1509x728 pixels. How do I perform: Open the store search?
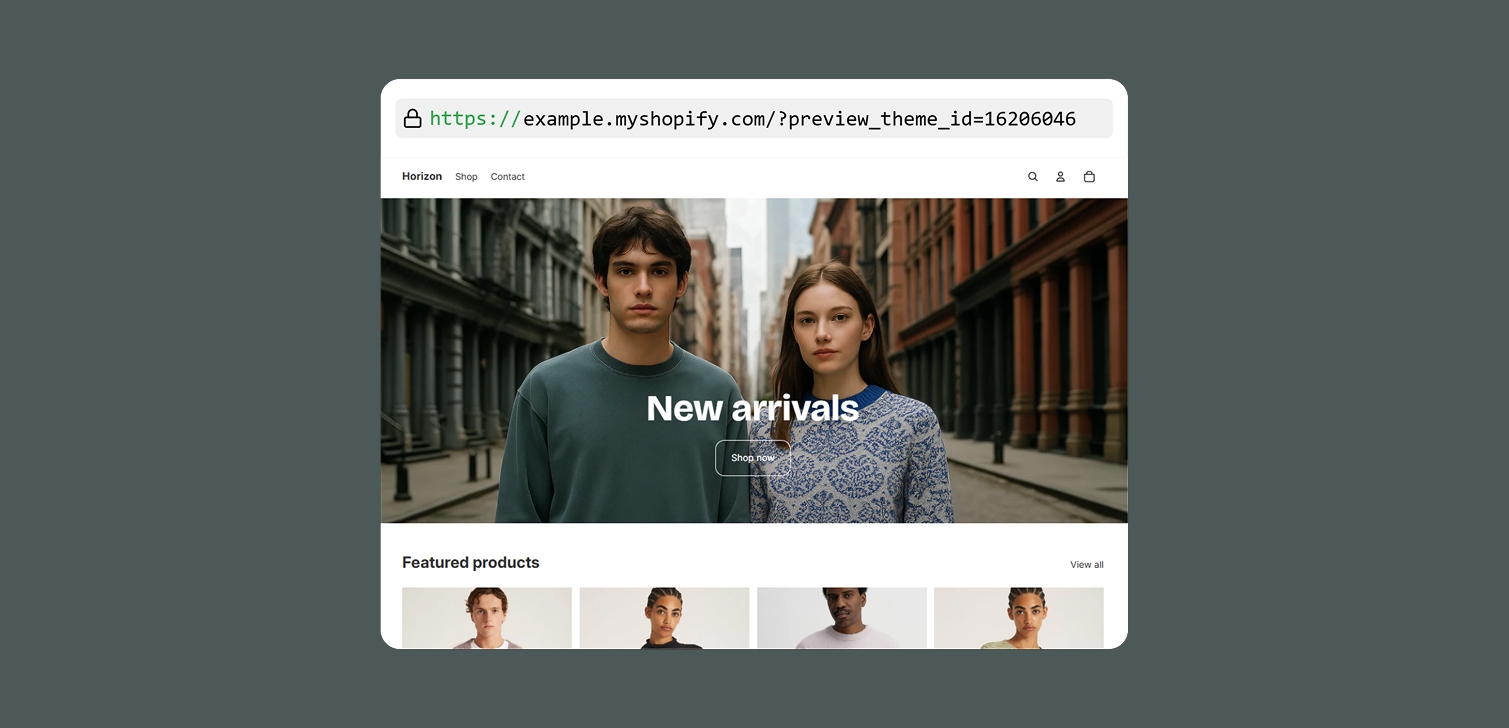[1032, 176]
